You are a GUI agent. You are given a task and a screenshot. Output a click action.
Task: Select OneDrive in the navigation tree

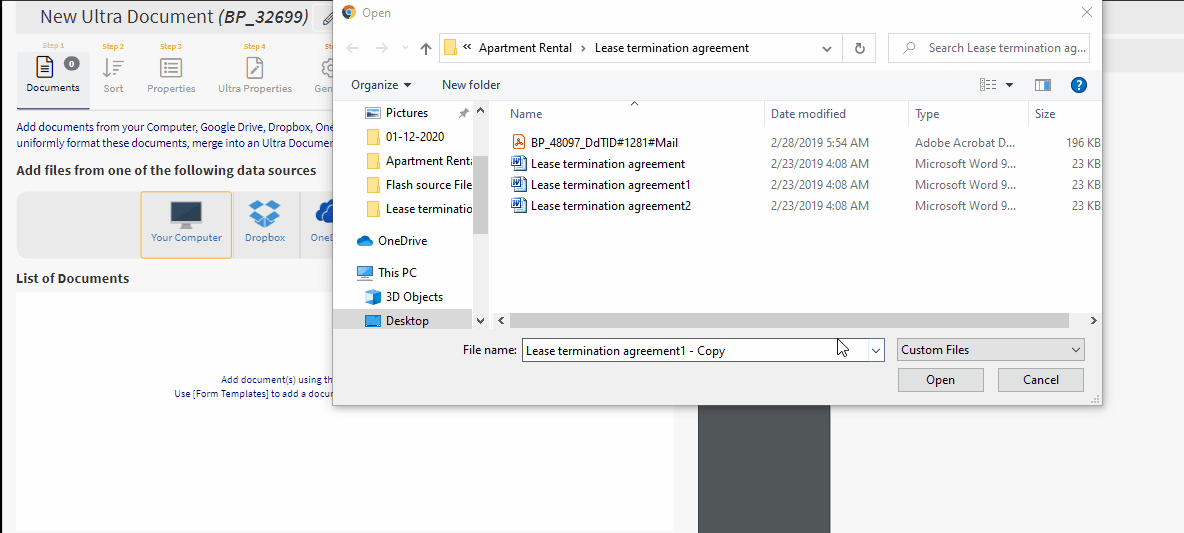tap(402, 241)
